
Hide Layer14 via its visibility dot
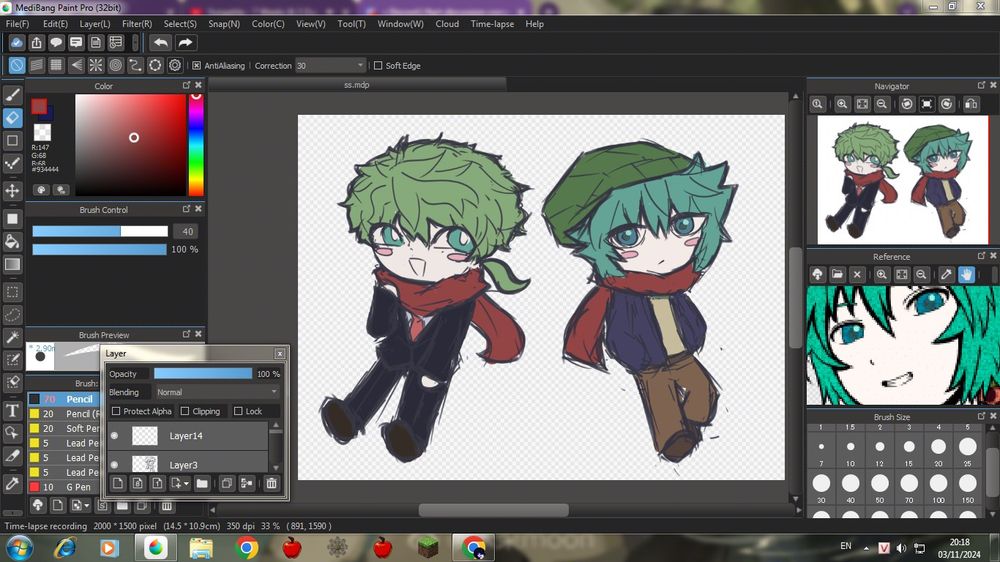[114, 436]
